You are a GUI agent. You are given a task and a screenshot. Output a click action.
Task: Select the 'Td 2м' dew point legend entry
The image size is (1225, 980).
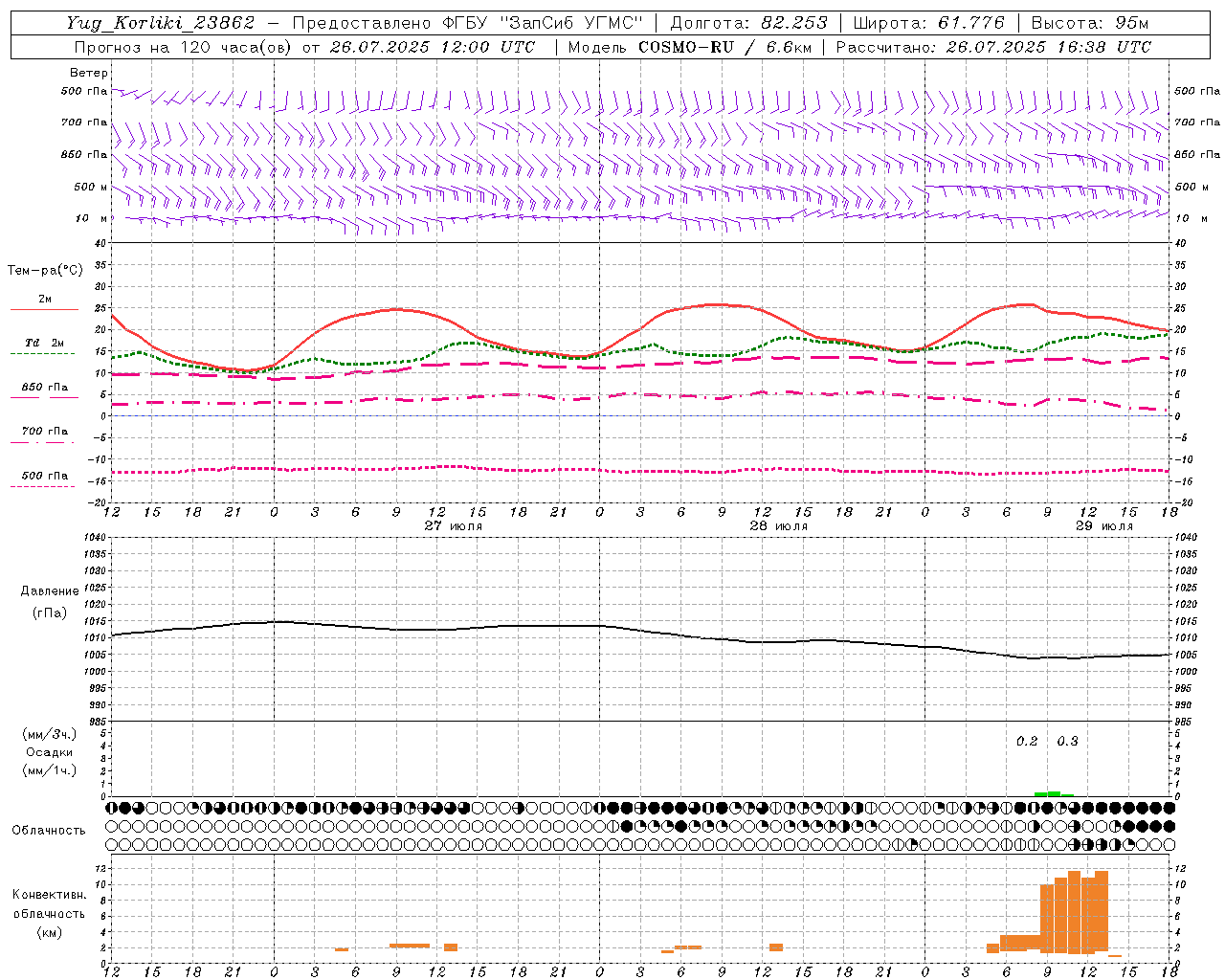point(45,343)
